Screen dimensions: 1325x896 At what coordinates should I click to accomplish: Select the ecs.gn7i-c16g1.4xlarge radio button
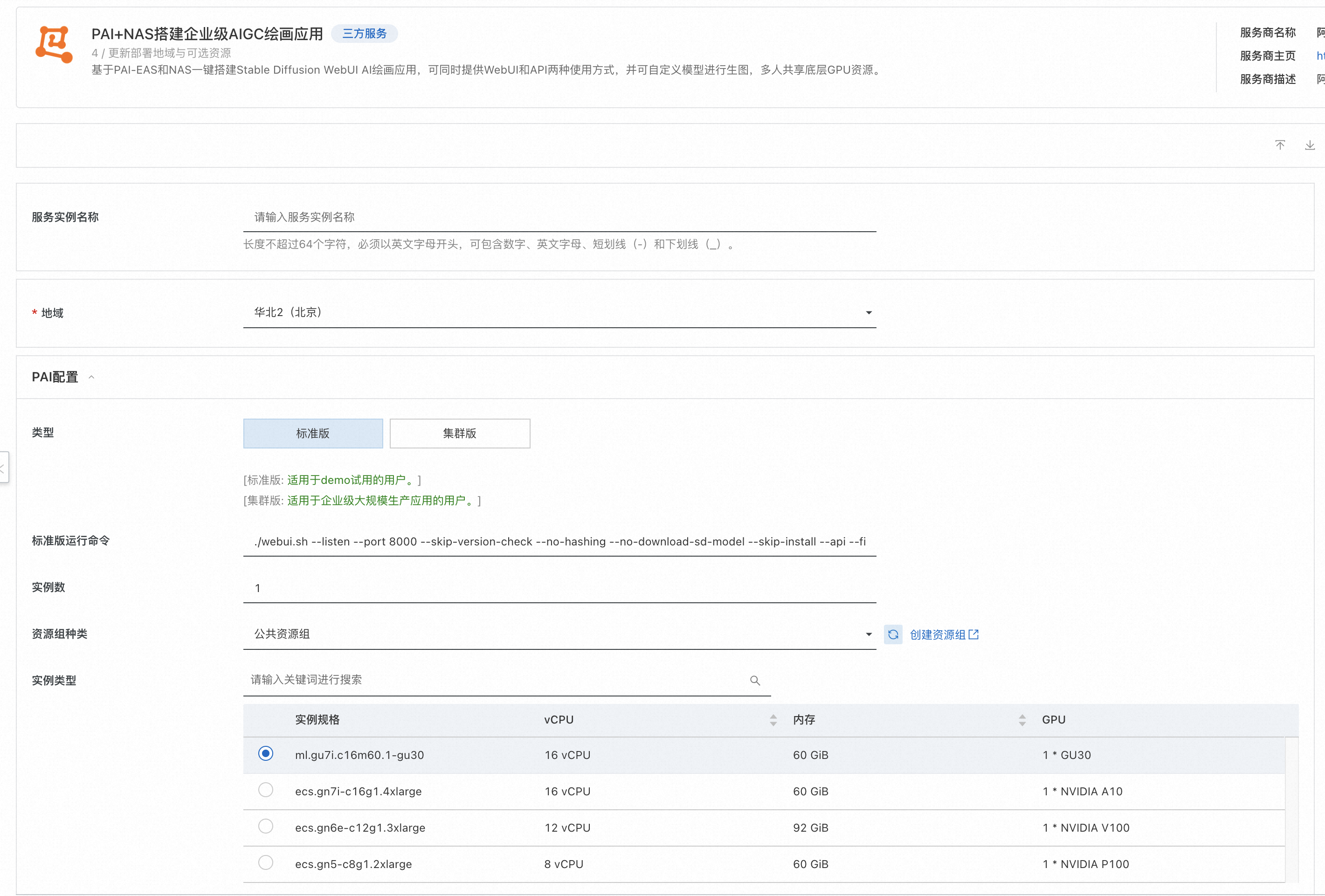266,790
